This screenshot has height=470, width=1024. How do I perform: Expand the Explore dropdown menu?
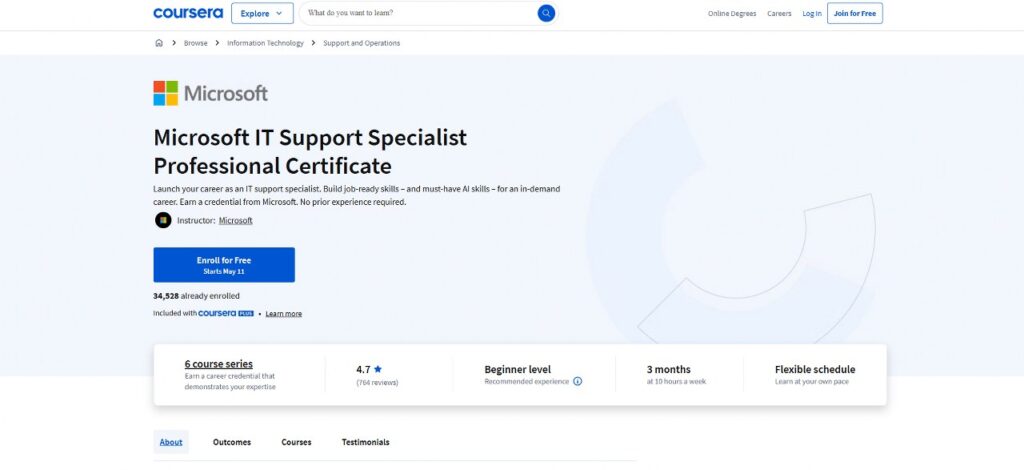coord(262,13)
